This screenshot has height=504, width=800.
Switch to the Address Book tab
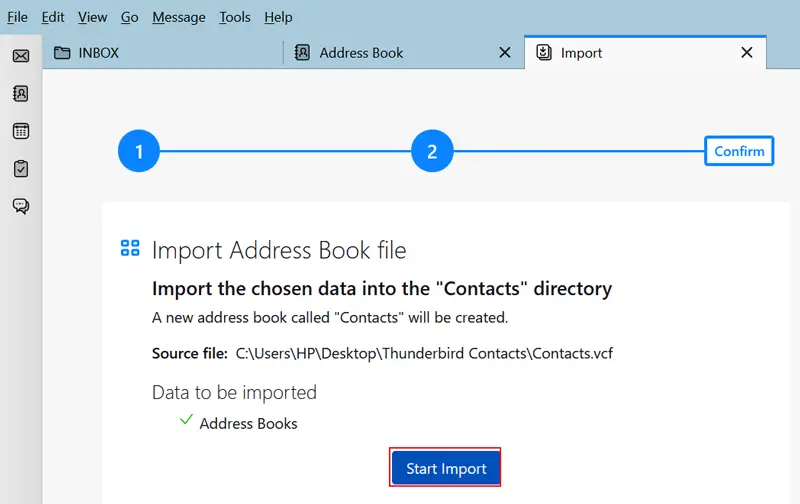[x=361, y=53]
